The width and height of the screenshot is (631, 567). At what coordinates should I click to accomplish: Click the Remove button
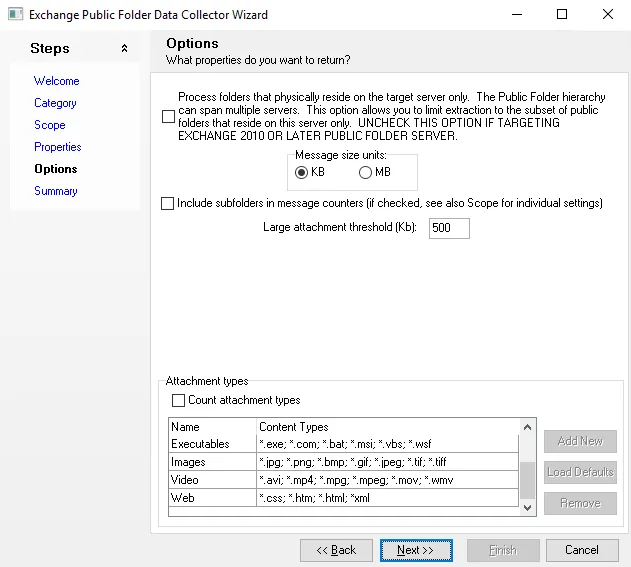580,503
